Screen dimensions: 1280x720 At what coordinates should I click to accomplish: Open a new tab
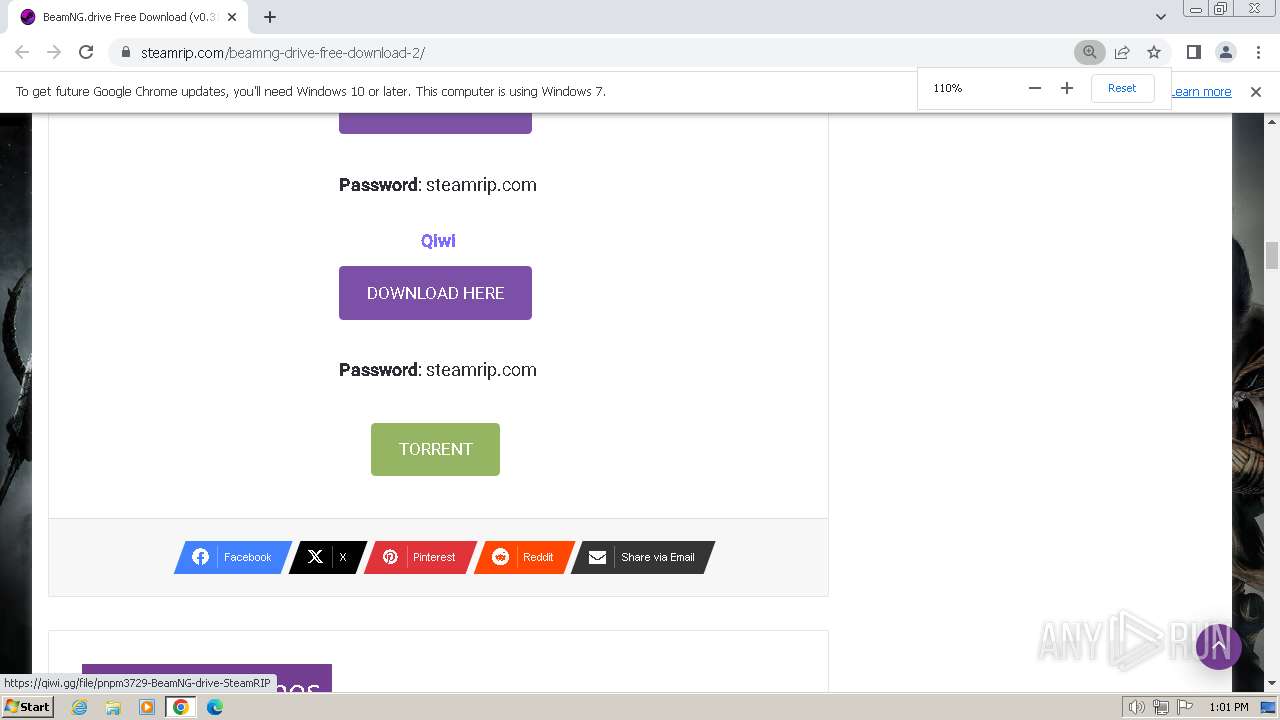coord(270,17)
